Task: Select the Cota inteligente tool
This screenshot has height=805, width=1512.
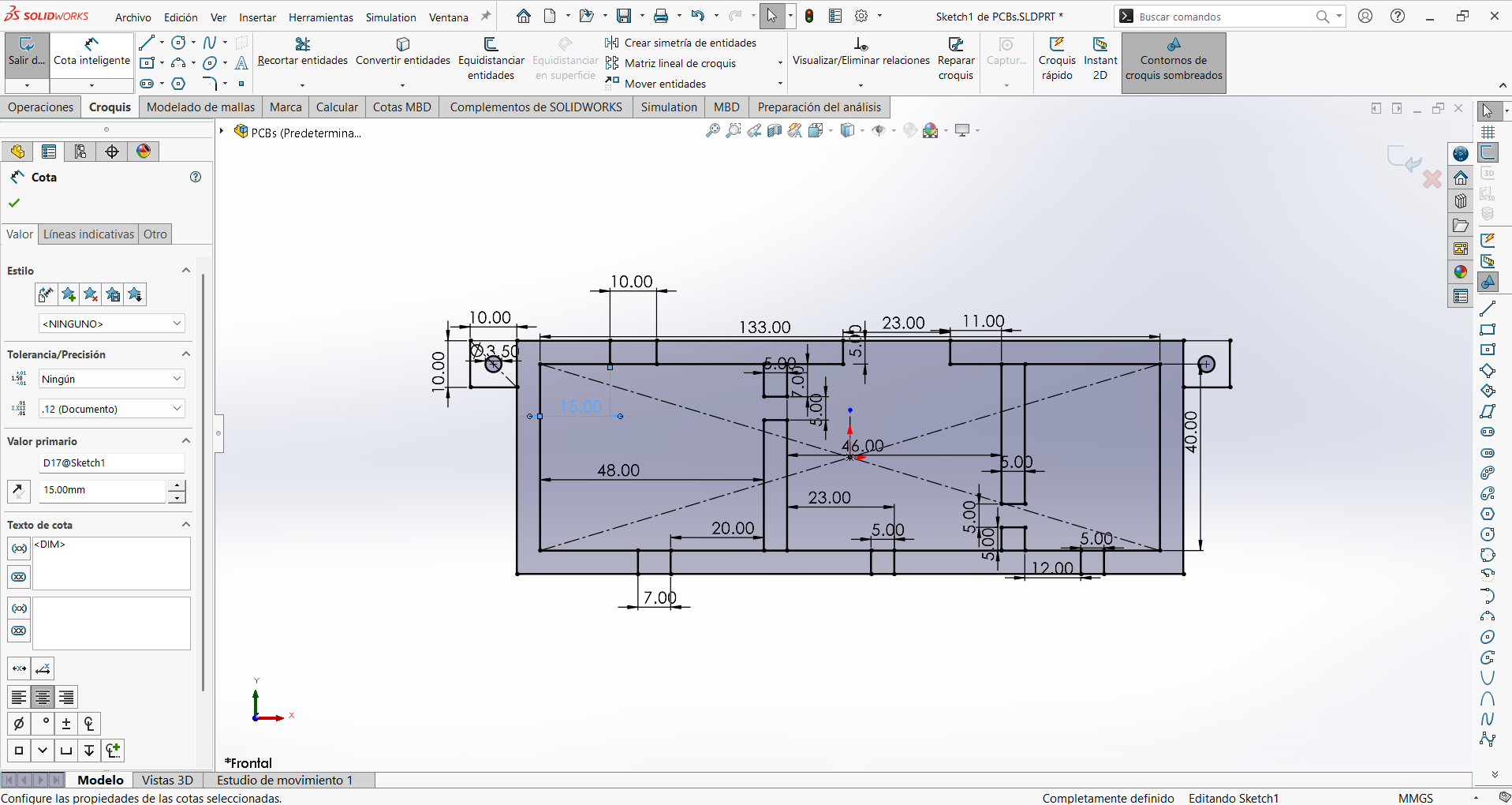Action: pyautogui.click(x=91, y=54)
